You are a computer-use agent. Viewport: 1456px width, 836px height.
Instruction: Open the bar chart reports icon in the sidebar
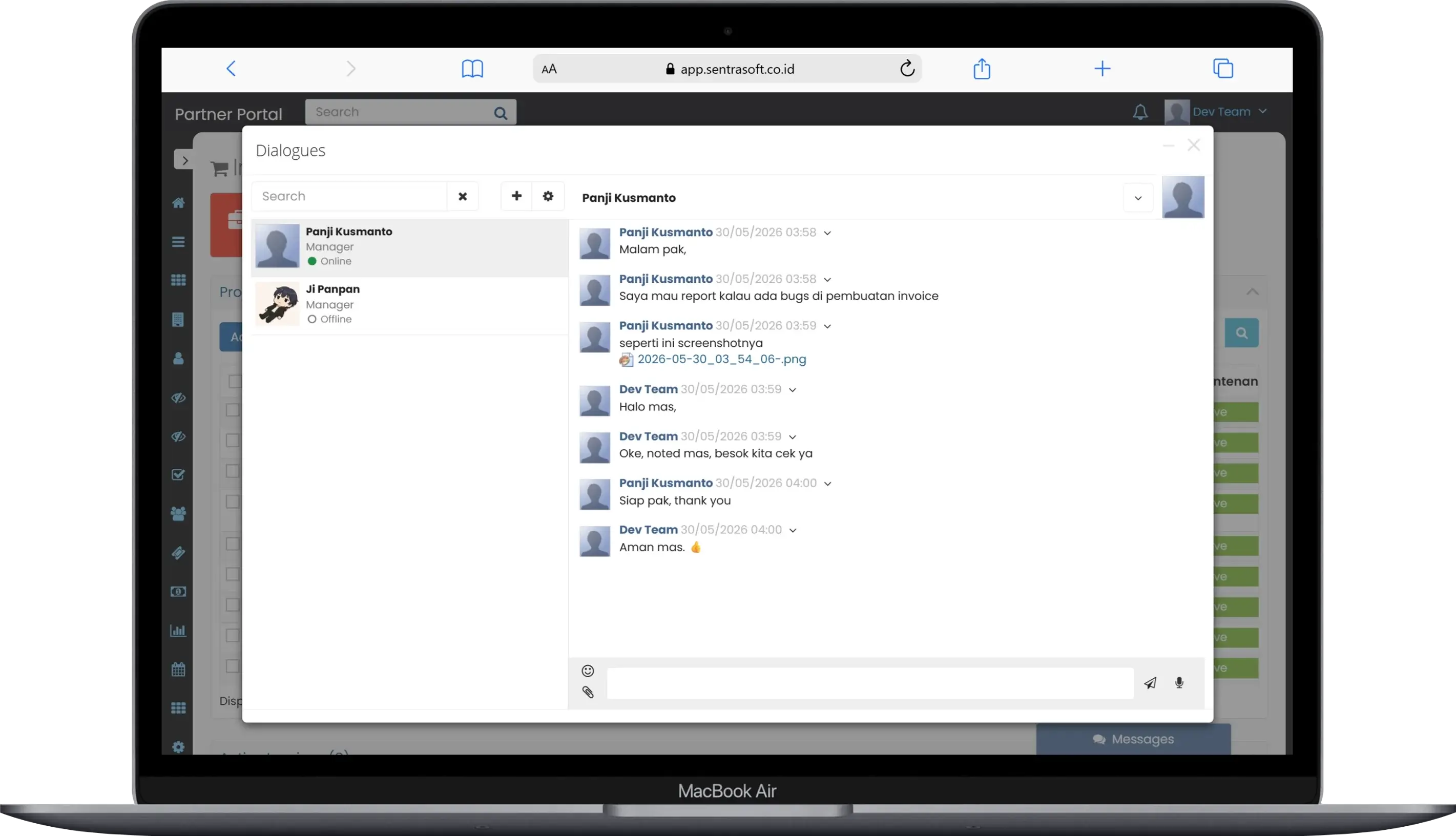point(179,631)
